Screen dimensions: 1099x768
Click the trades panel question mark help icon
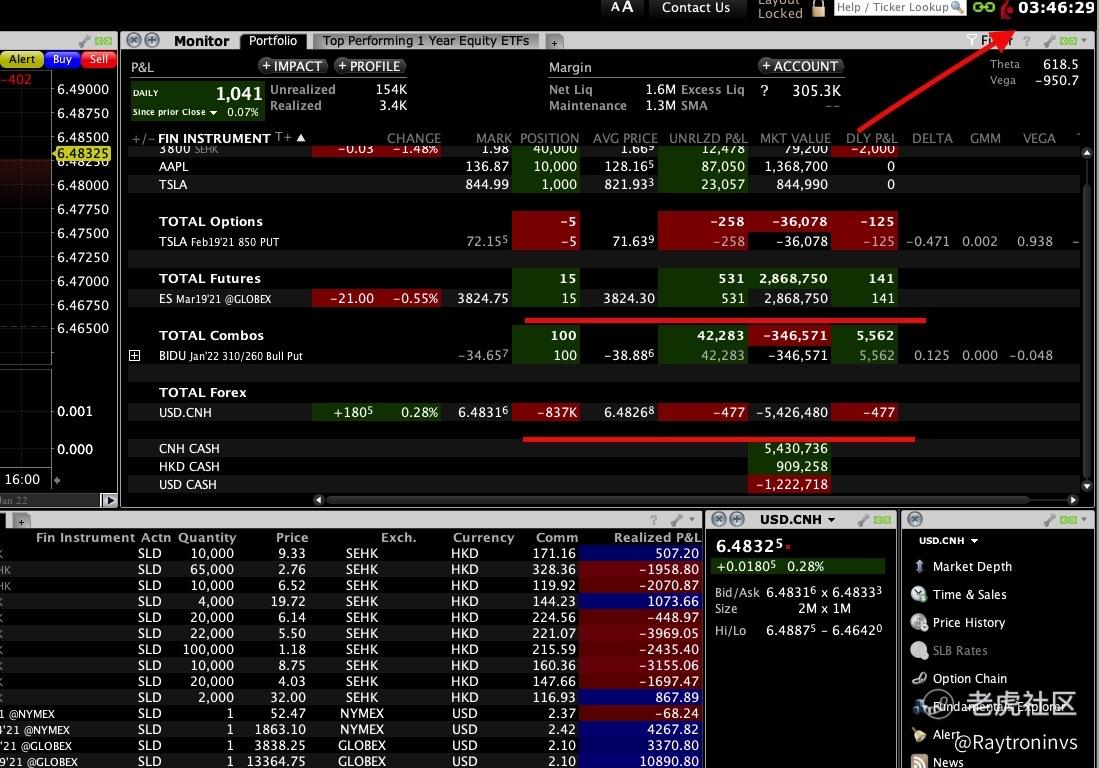click(654, 520)
